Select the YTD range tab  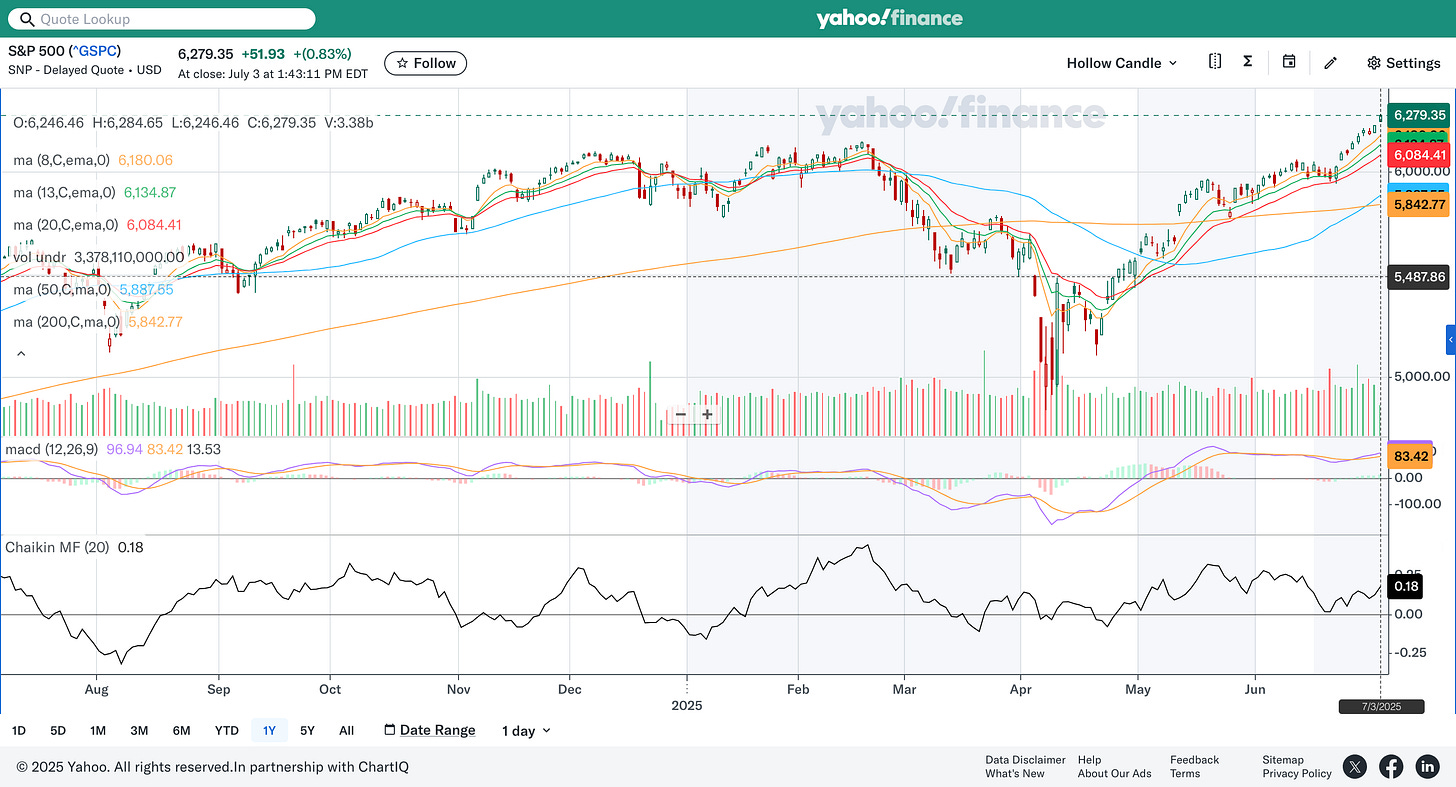227,731
